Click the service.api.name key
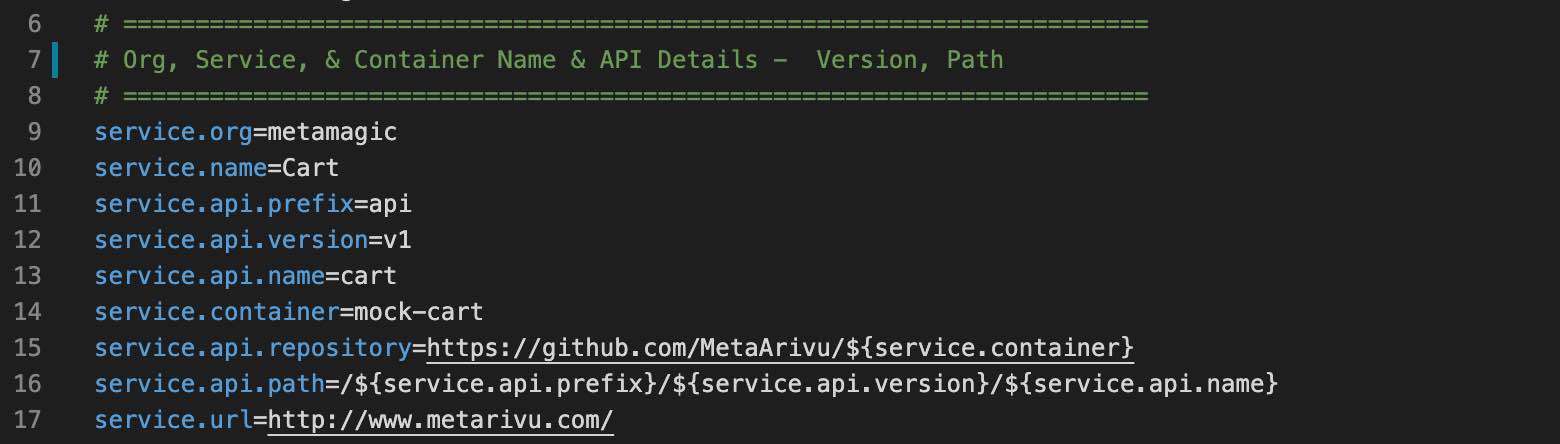The height and width of the screenshot is (444, 1560). coord(210,276)
